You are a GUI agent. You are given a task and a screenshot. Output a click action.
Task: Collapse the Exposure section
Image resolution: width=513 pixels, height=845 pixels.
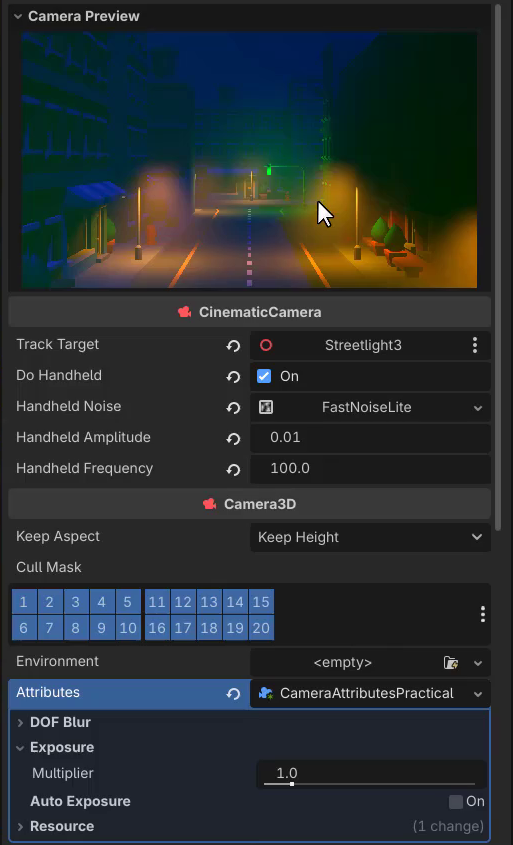[x=20, y=748]
